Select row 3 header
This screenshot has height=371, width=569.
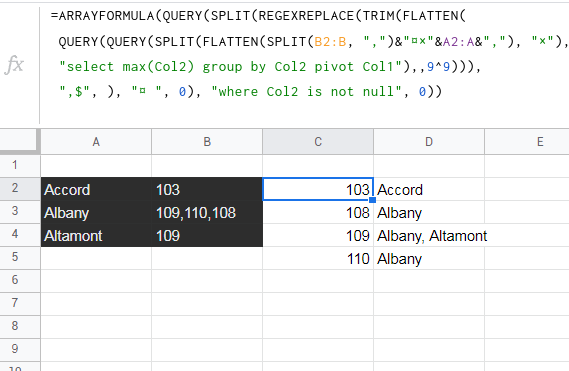20,212
